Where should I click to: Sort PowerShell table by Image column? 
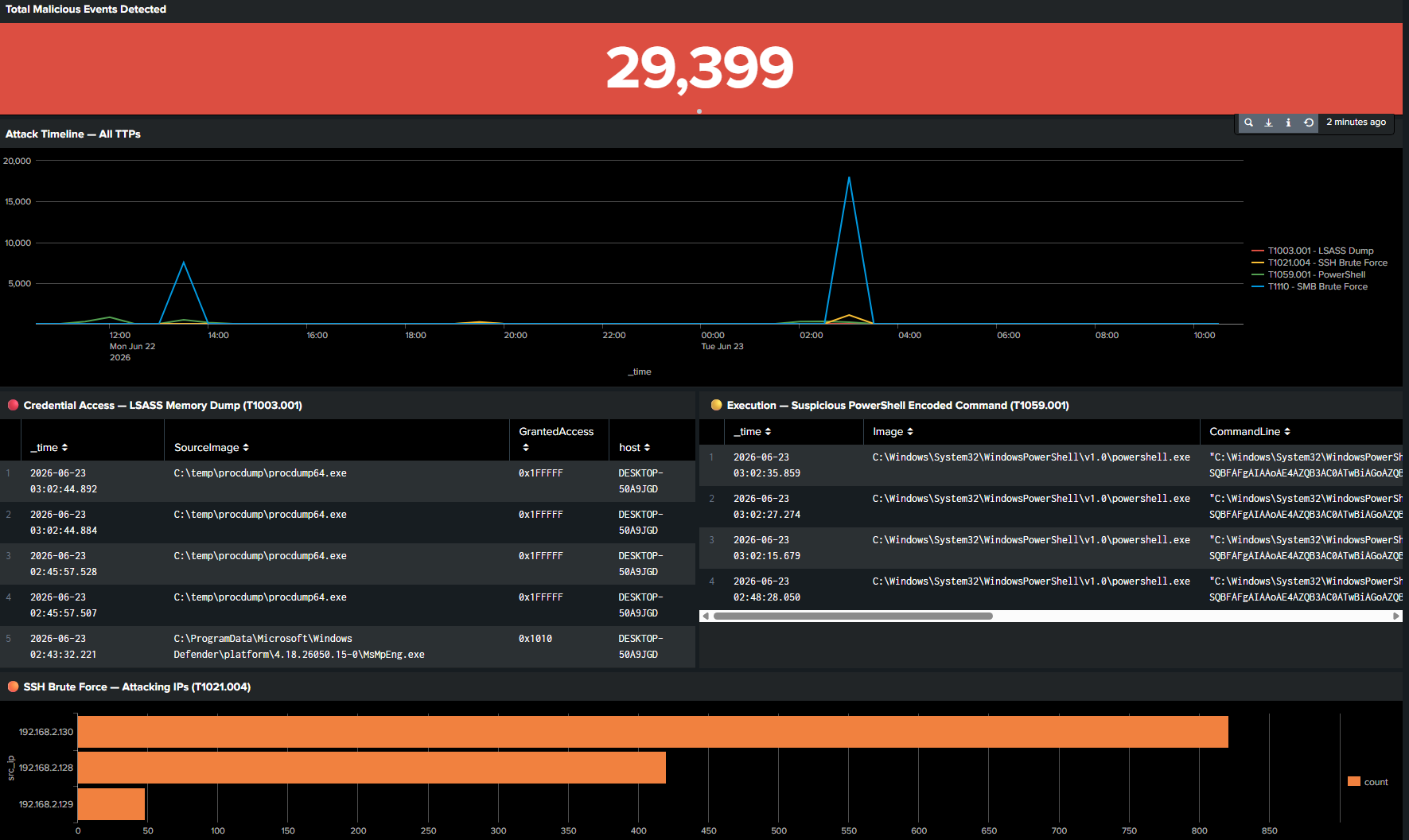pos(893,431)
